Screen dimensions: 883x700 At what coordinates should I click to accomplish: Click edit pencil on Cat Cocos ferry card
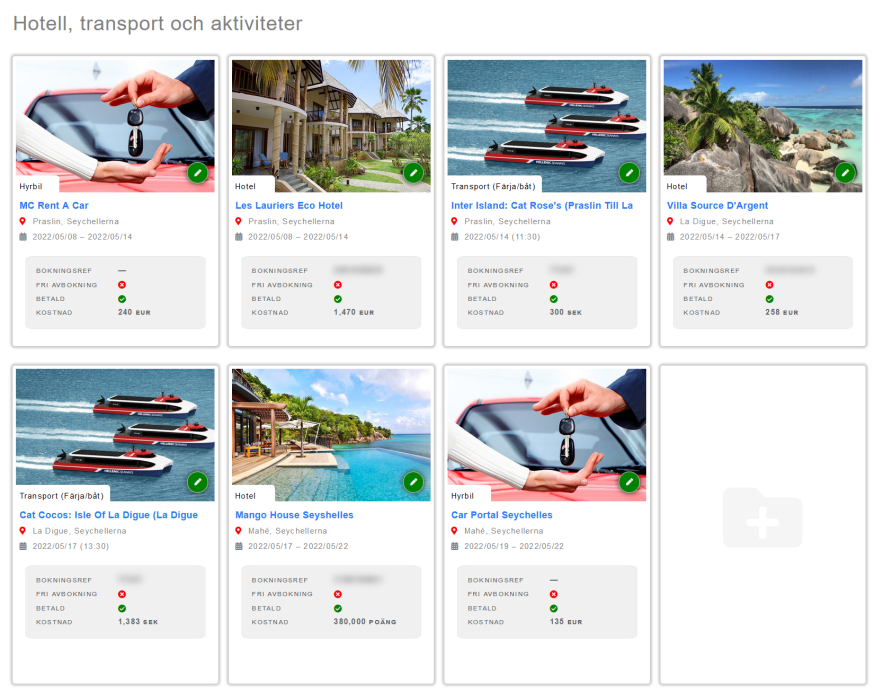pyautogui.click(x=198, y=482)
